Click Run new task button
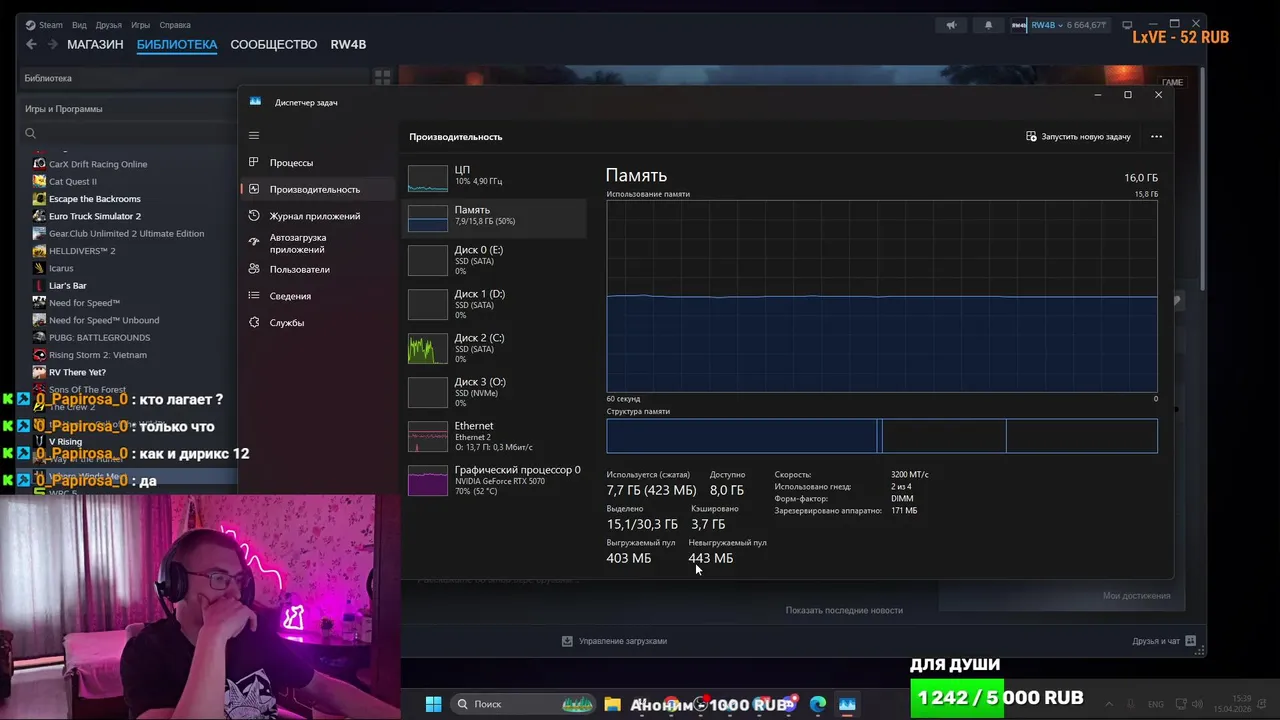Image resolution: width=1280 pixels, height=720 pixels. point(1078,136)
